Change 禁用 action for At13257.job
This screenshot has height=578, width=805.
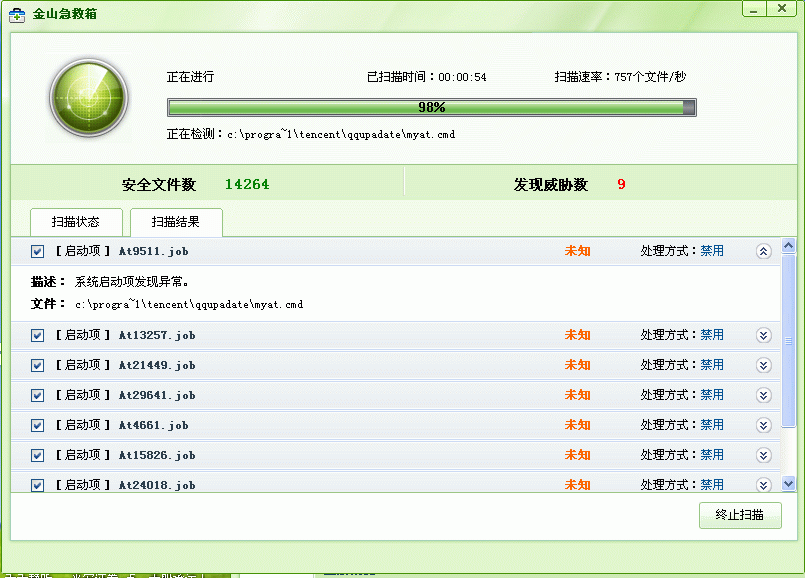coord(712,335)
